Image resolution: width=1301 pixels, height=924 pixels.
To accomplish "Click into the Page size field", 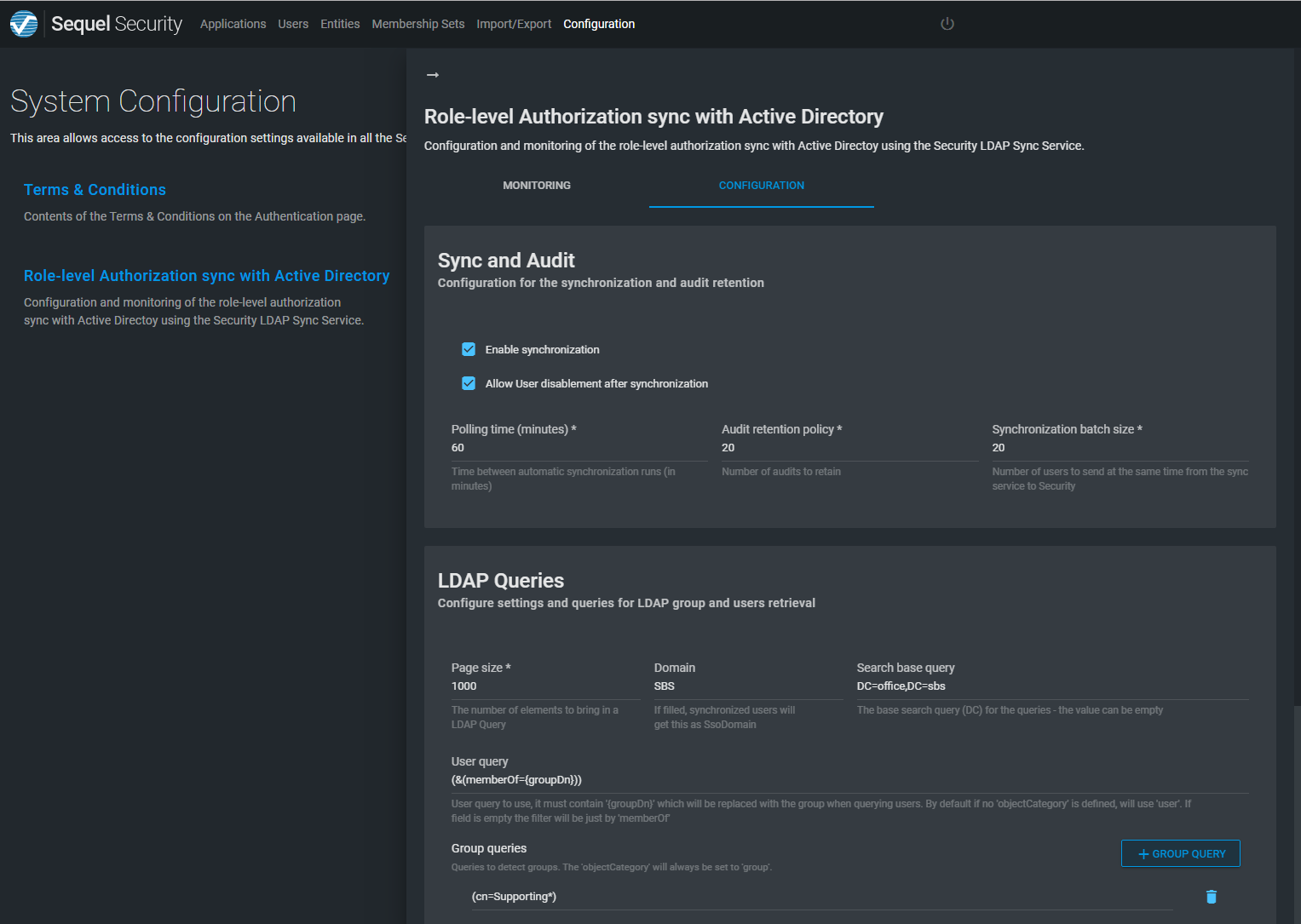I will coord(545,686).
